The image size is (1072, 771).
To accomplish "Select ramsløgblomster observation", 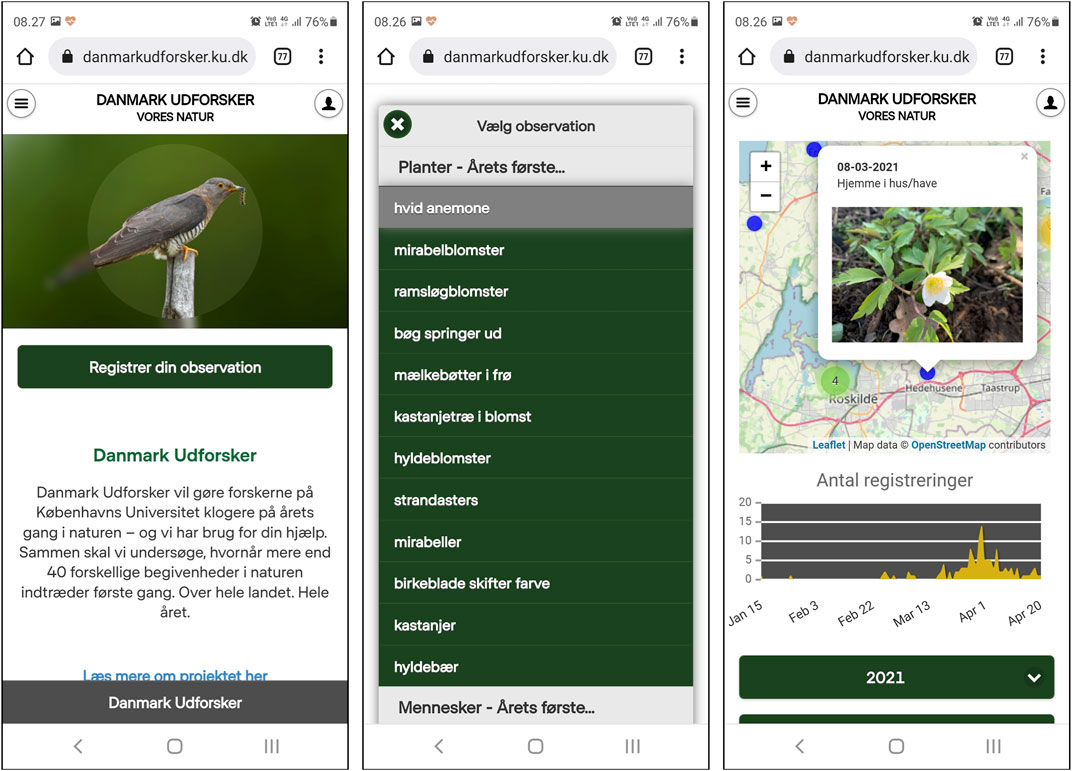I will (536, 291).
